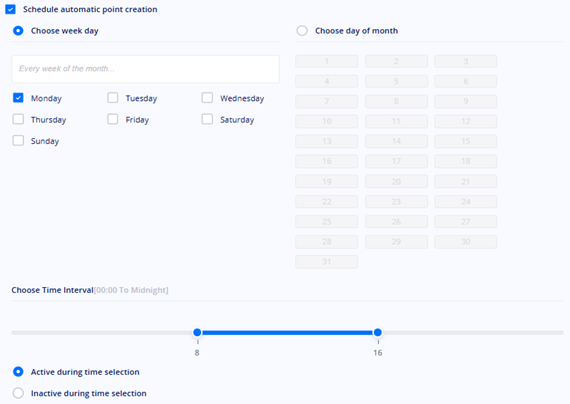Uncheck Schedule automatic point creation checkbox
Image resolution: width=570 pixels, height=404 pixels.
(x=11, y=9)
